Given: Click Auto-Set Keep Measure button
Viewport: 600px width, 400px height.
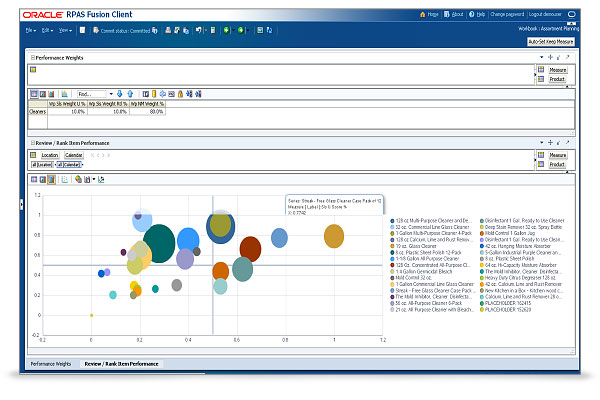Looking at the screenshot, I should pyautogui.click(x=551, y=42).
